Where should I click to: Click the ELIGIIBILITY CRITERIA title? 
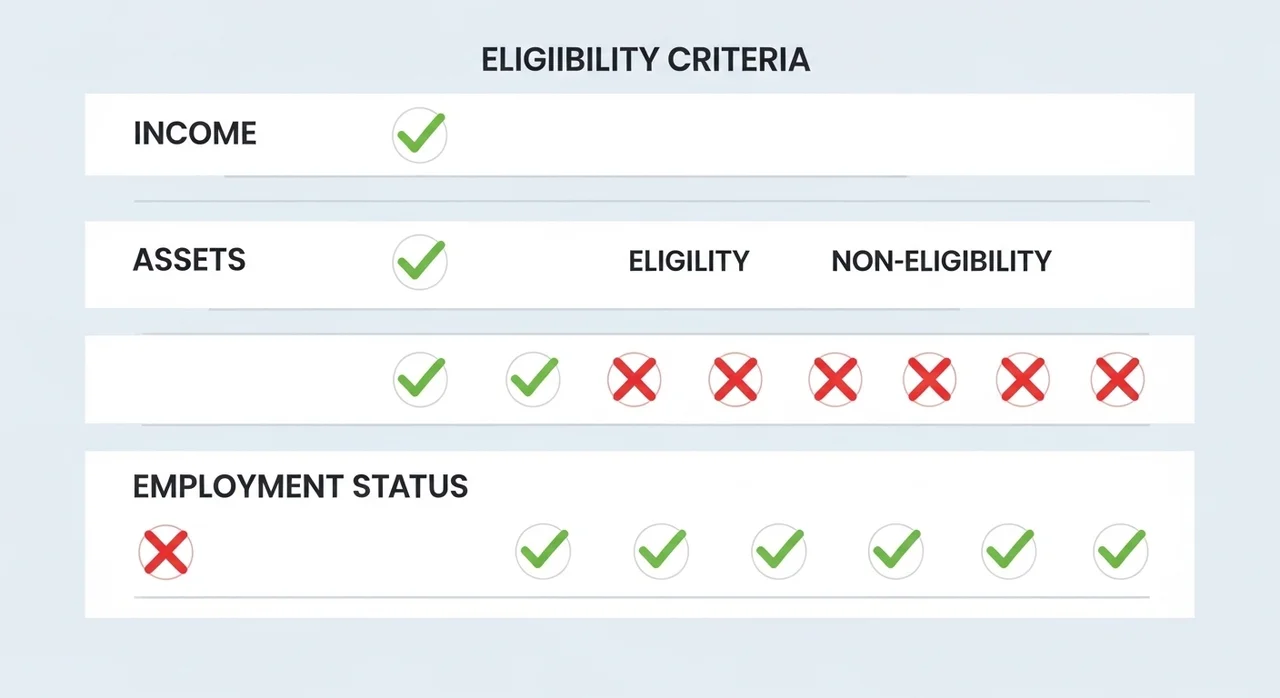click(x=645, y=60)
